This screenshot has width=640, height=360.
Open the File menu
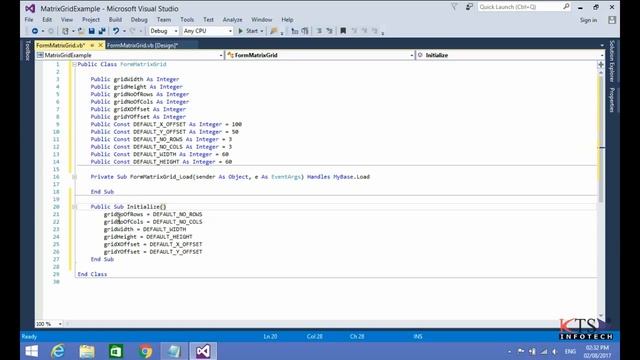(x=29, y=20)
